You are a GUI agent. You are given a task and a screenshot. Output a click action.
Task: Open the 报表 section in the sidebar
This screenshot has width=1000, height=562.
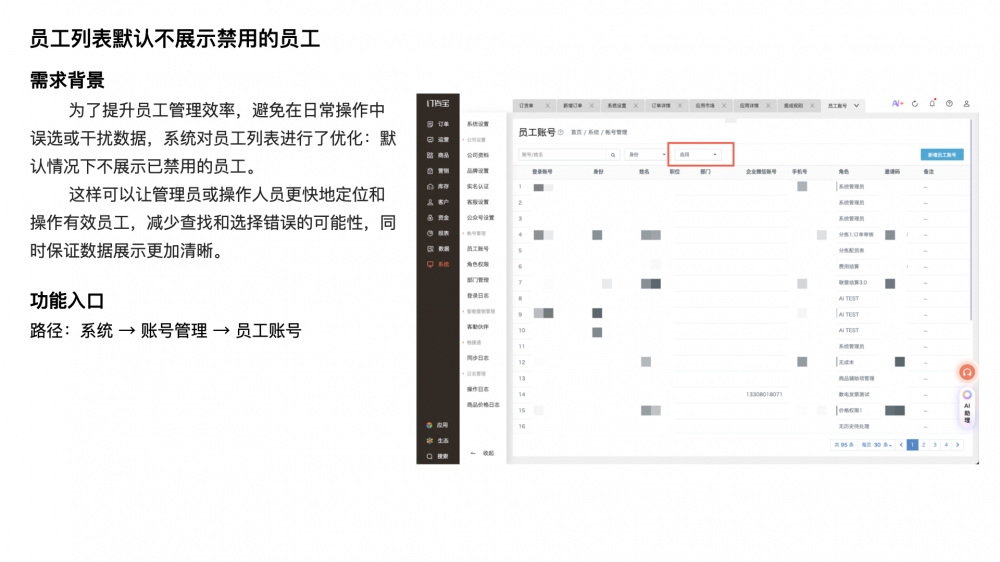click(430, 233)
